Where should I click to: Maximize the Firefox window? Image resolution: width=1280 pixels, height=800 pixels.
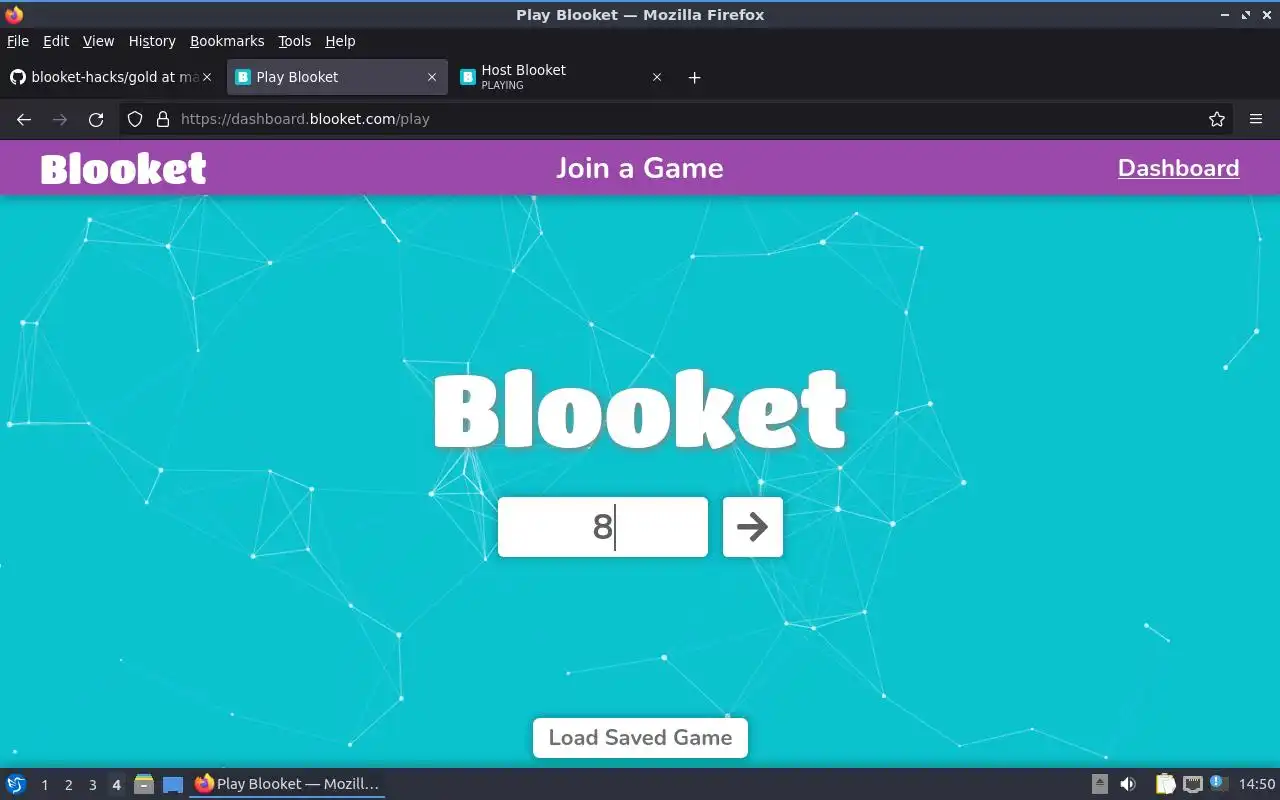[1246, 15]
